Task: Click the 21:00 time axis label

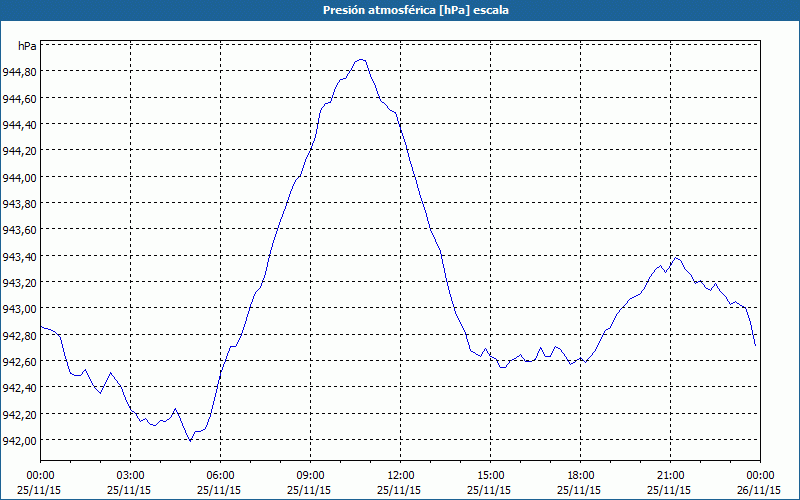Action: (x=670, y=476)
